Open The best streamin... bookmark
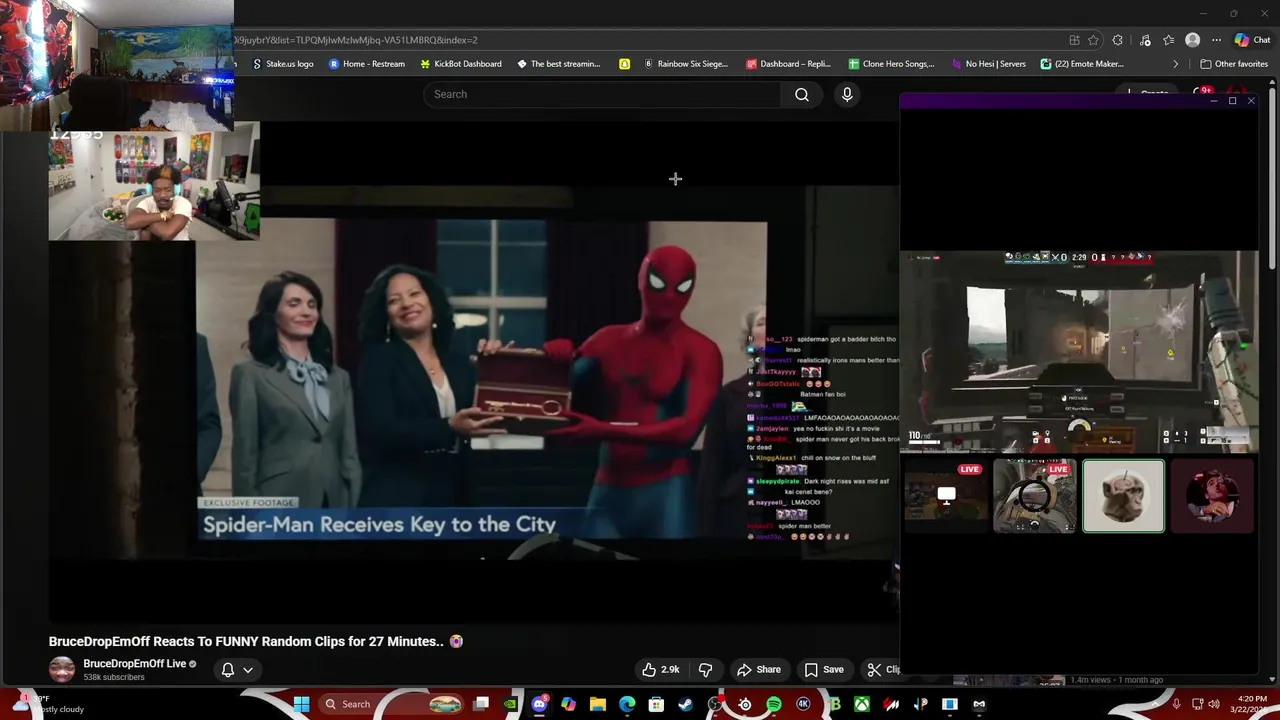Screen dimensions: 1280x720 click(559, 64)
